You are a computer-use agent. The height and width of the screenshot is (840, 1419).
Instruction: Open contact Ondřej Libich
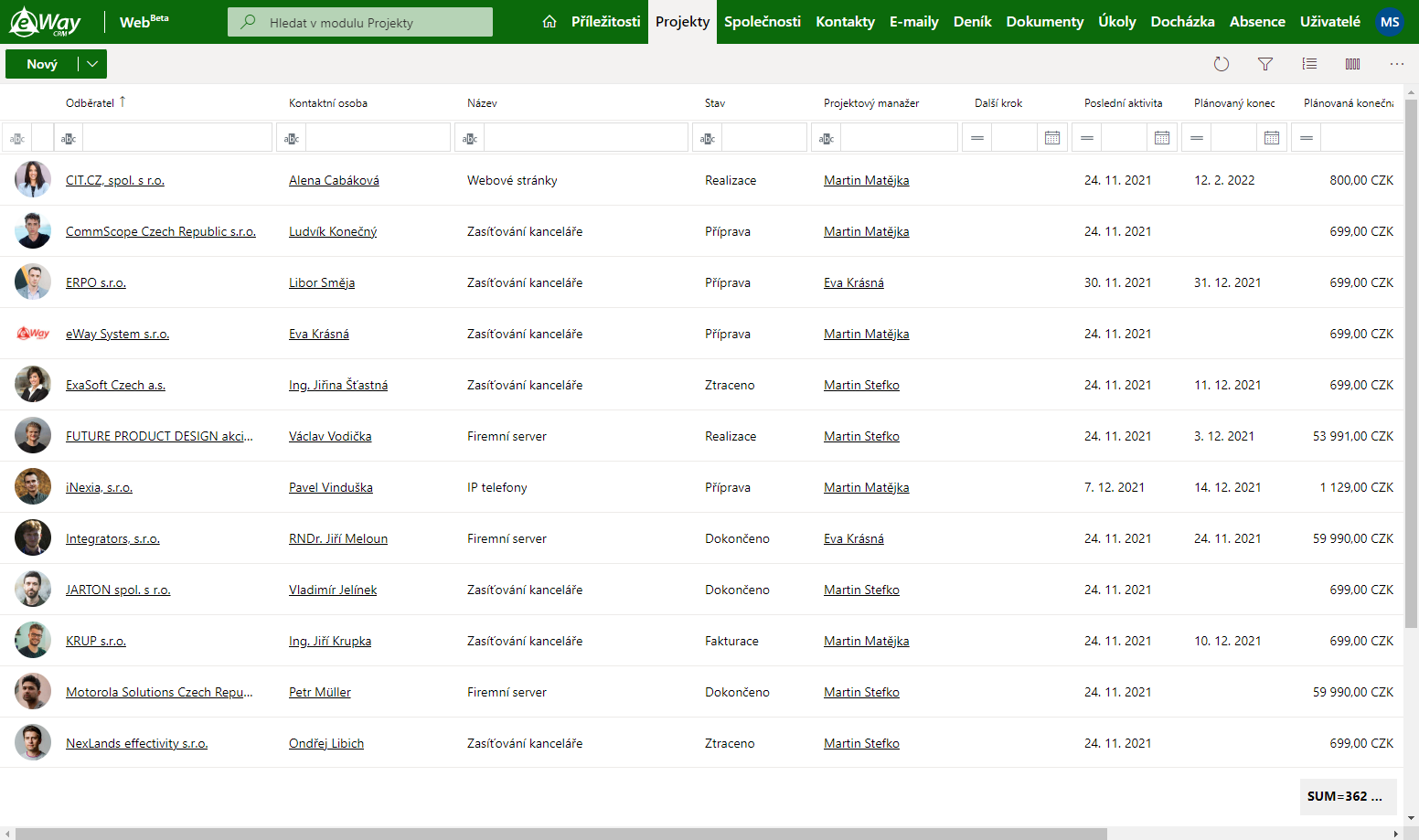tap(326, 744)
